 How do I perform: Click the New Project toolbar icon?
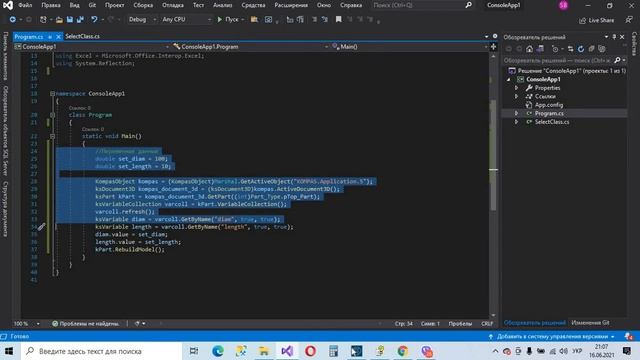tap(43, 19)
